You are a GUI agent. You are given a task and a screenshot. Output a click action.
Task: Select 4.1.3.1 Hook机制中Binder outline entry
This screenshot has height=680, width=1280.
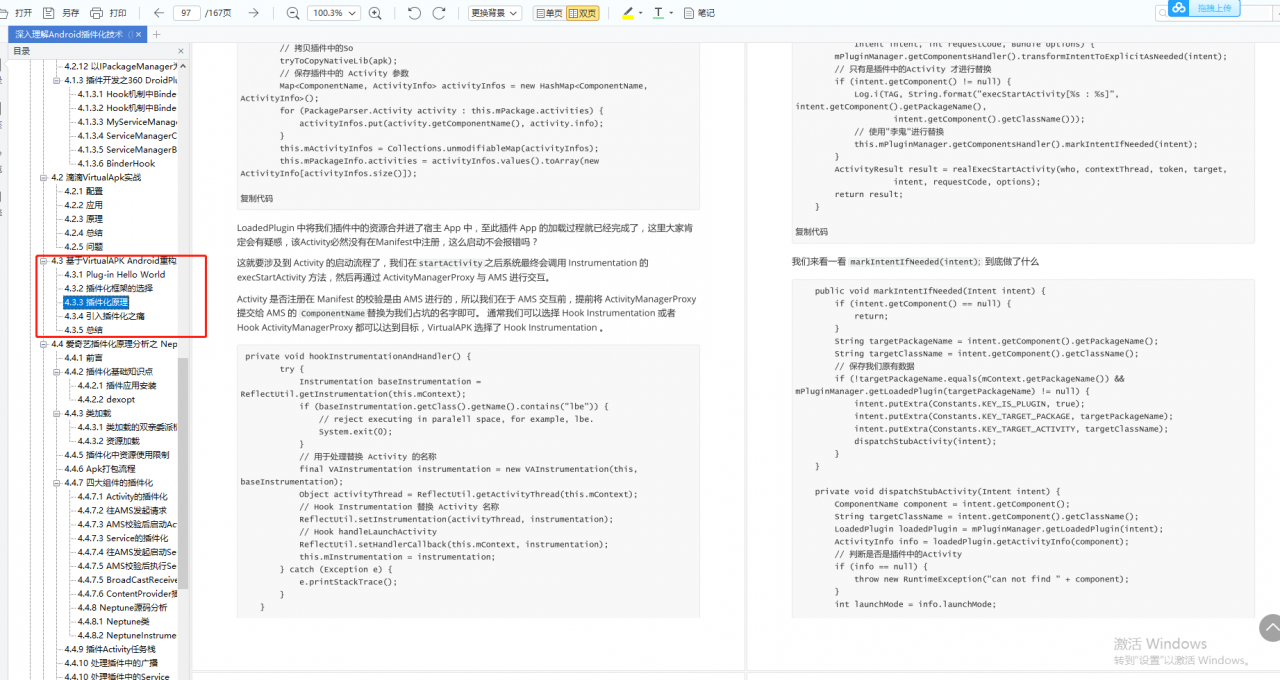pos(127,94)
